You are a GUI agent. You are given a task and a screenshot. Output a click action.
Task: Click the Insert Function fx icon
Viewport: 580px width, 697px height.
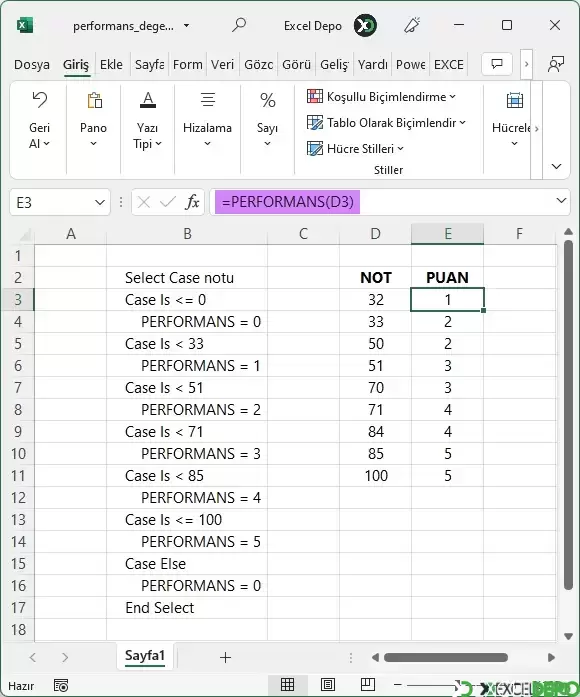click(192, 202)
